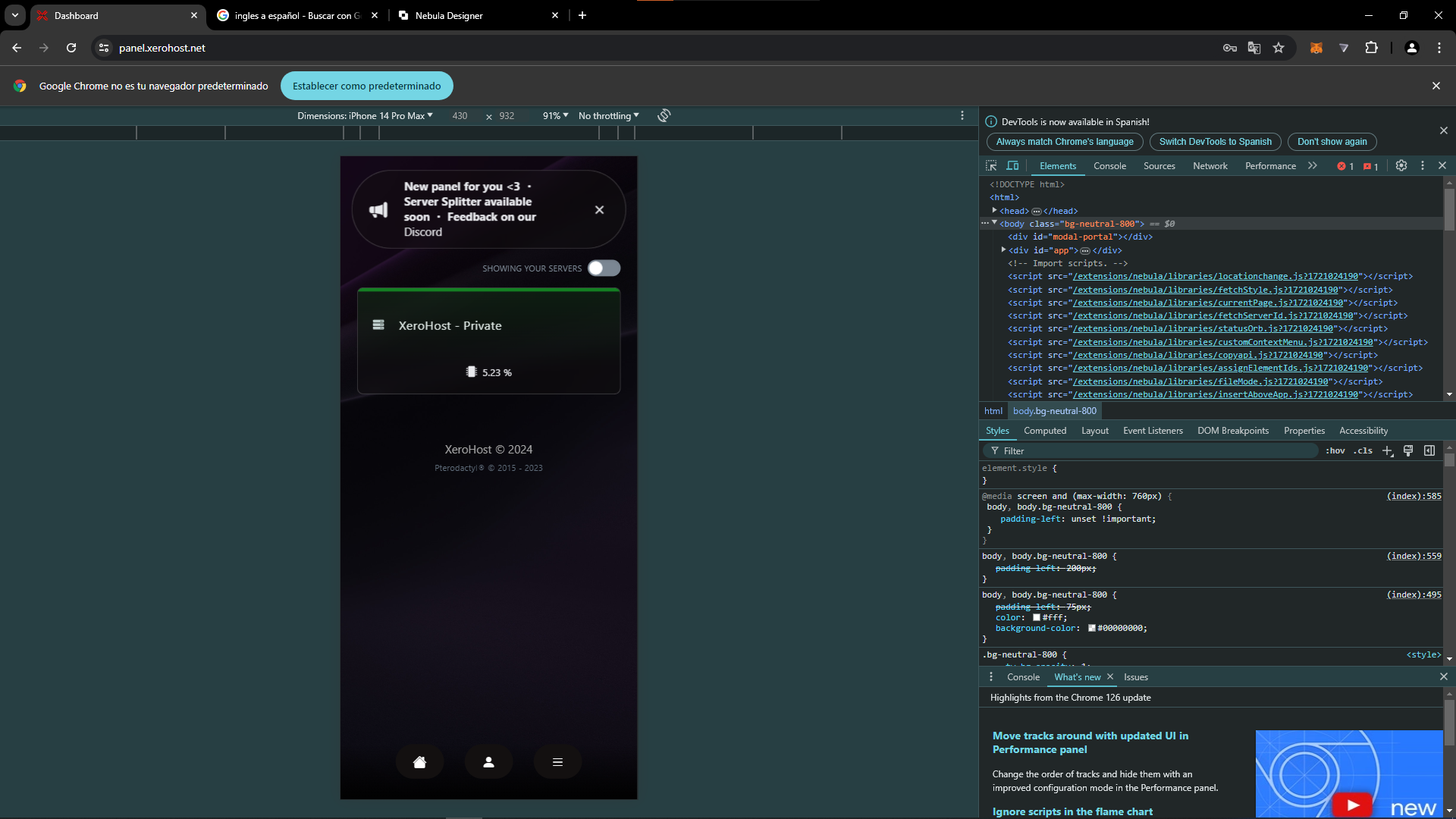Open DevTools customize three-dot menu

[x=1423, y=165]
